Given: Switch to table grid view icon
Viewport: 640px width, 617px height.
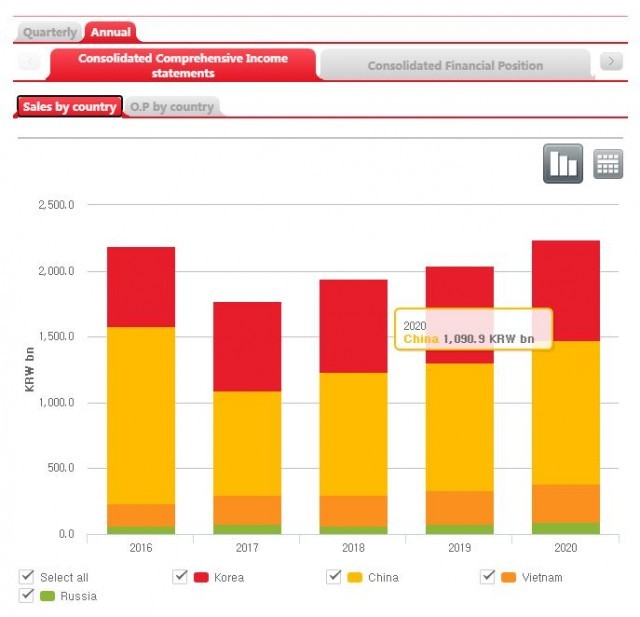Looking at the screenshot, I should pos(608,164).
